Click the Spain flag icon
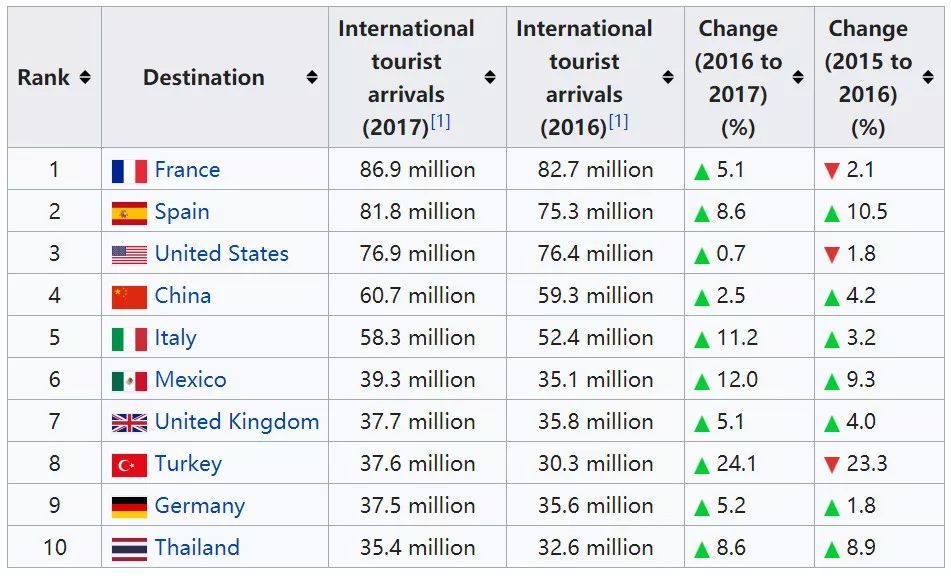951x576 pixels. click(x=129, y=213)
